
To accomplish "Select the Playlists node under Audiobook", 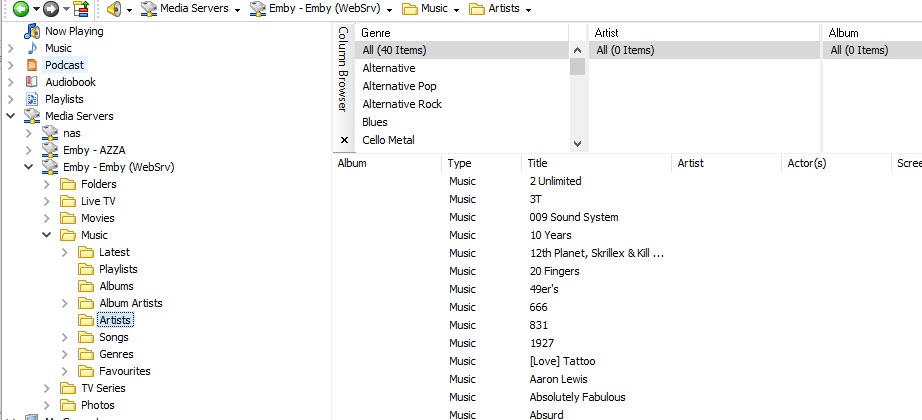I will (x=64, y=99).
